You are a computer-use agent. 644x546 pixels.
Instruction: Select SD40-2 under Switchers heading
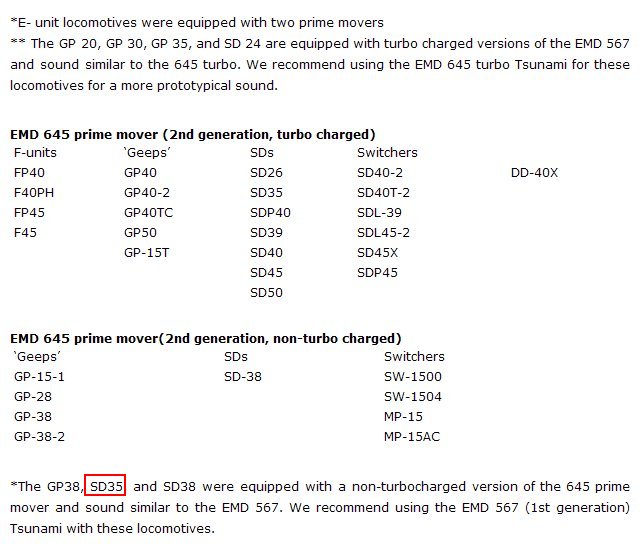(380, 173)
